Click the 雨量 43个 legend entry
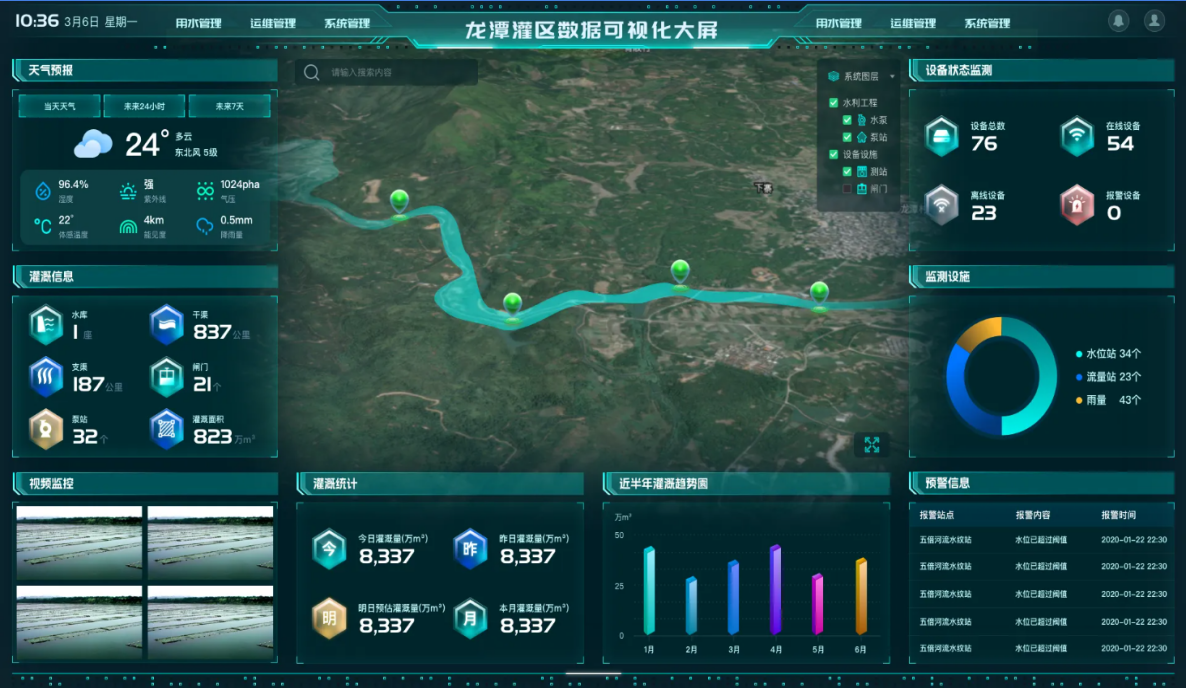 pos(1108,400)
